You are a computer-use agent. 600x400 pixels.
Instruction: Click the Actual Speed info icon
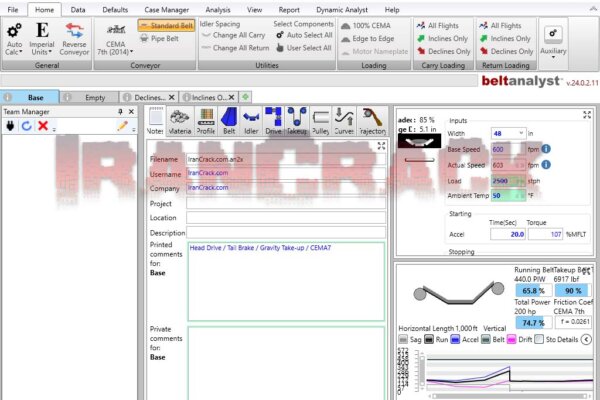click(546, 165)
